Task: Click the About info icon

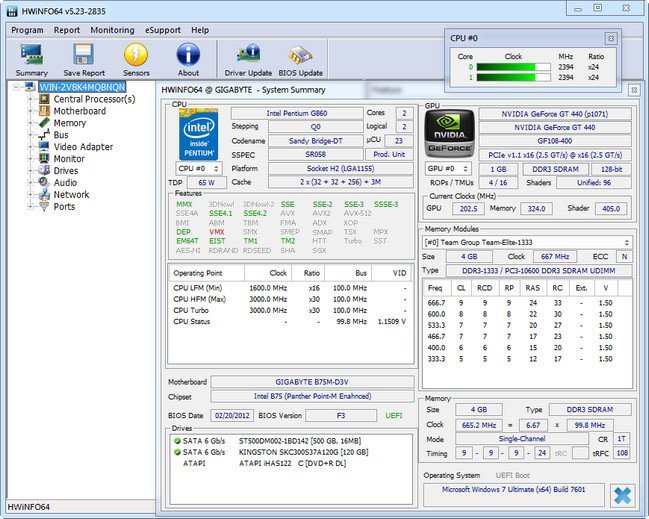Action: point(188,54)
